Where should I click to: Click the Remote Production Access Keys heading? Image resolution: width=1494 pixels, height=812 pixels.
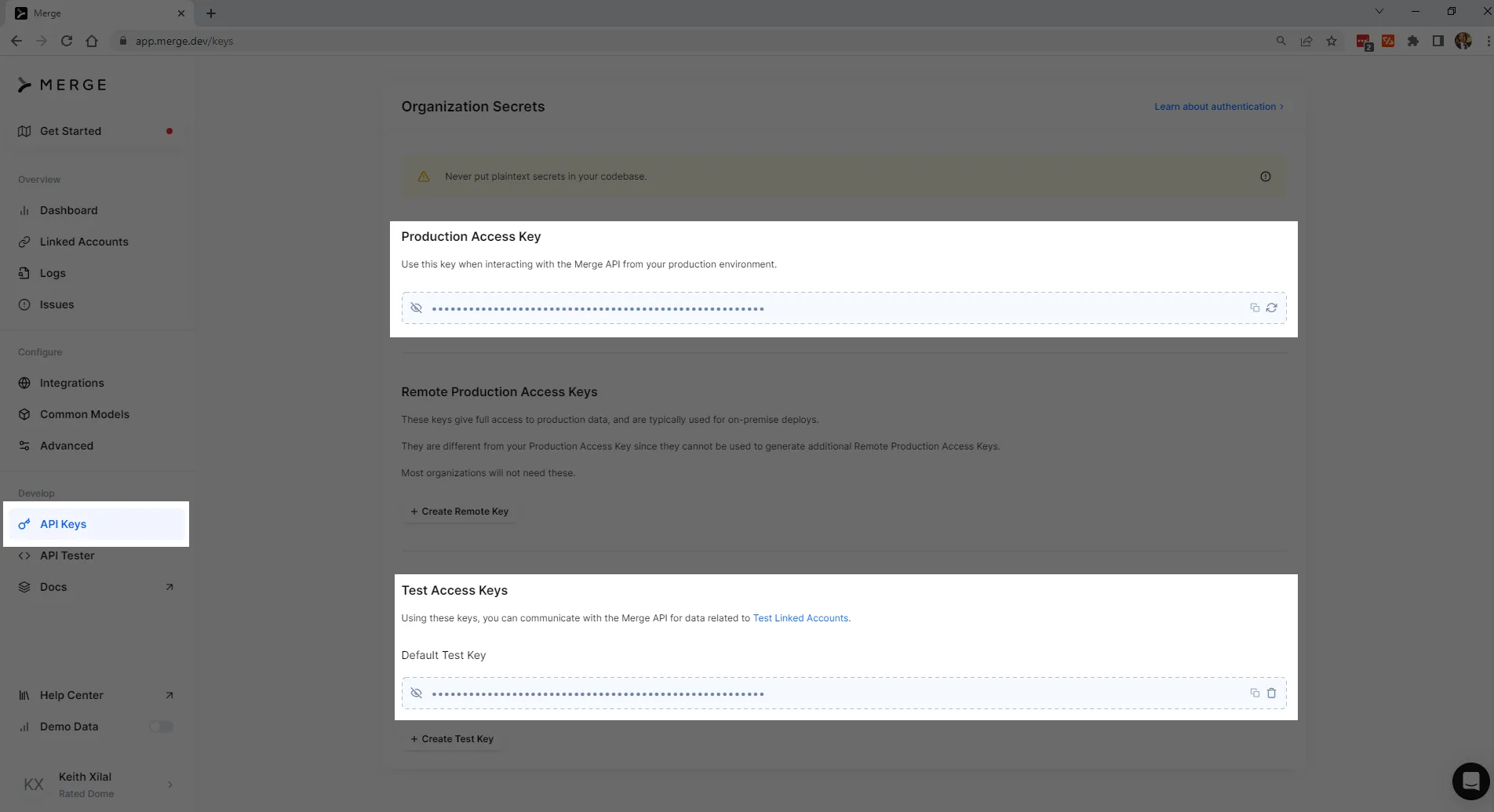pos(499,392)
